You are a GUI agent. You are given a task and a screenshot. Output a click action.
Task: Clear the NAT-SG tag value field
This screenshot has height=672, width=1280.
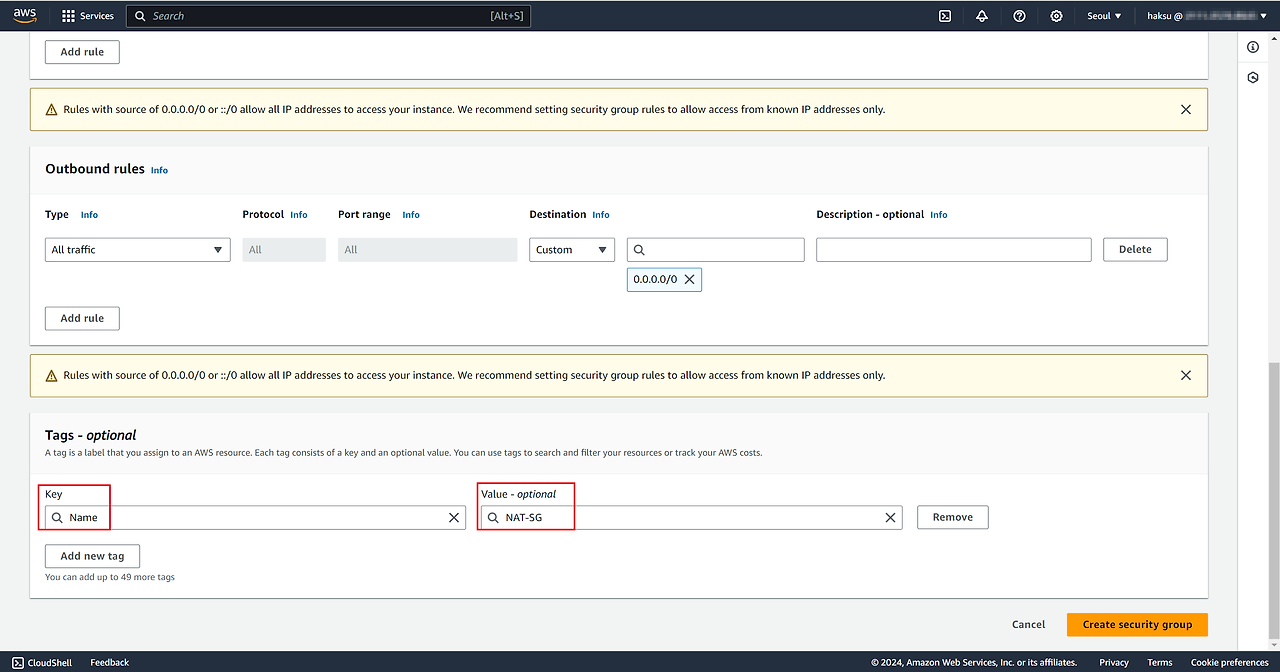890,518
